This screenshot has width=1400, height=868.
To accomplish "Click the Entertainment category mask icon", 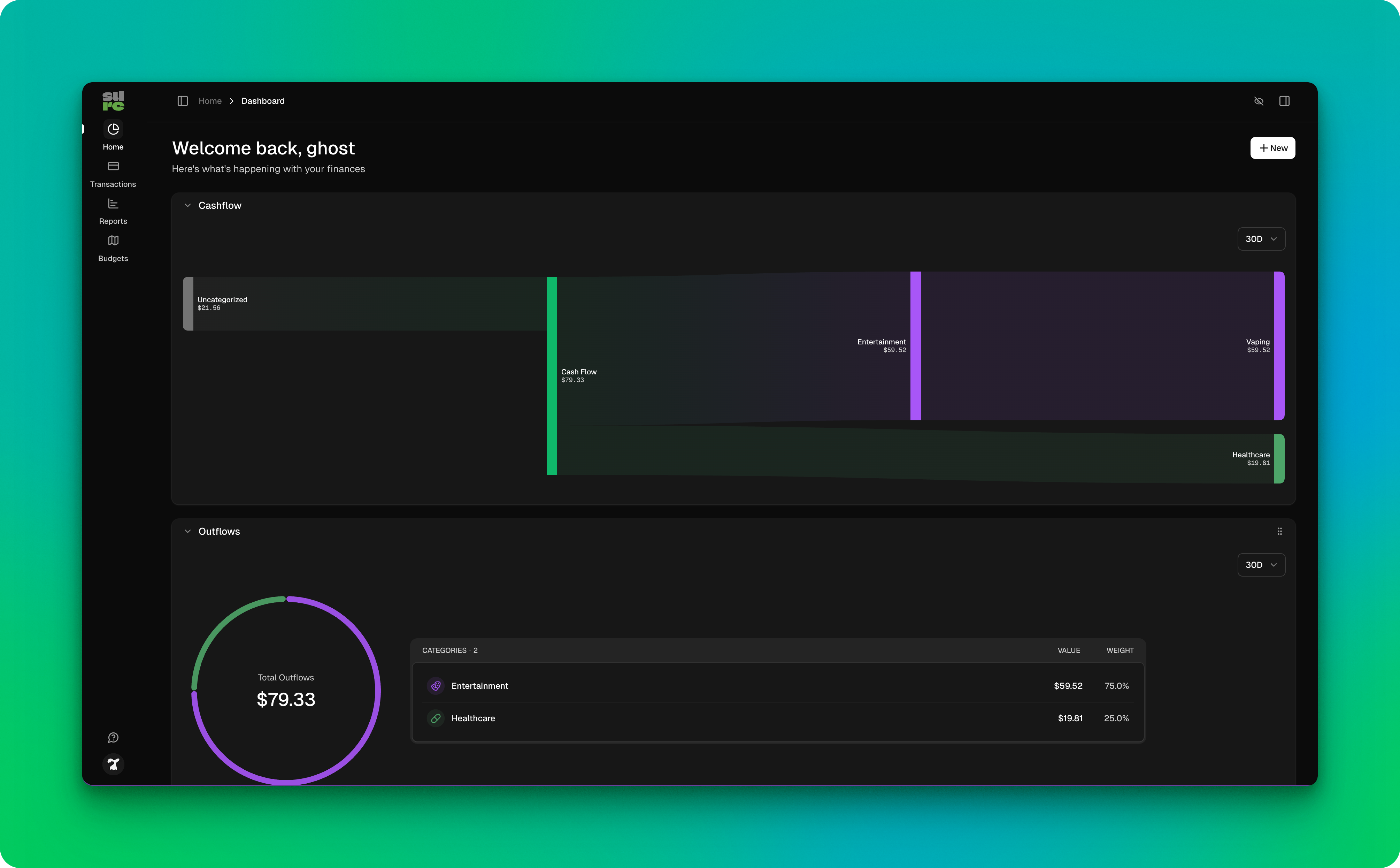I will (436, 686).
